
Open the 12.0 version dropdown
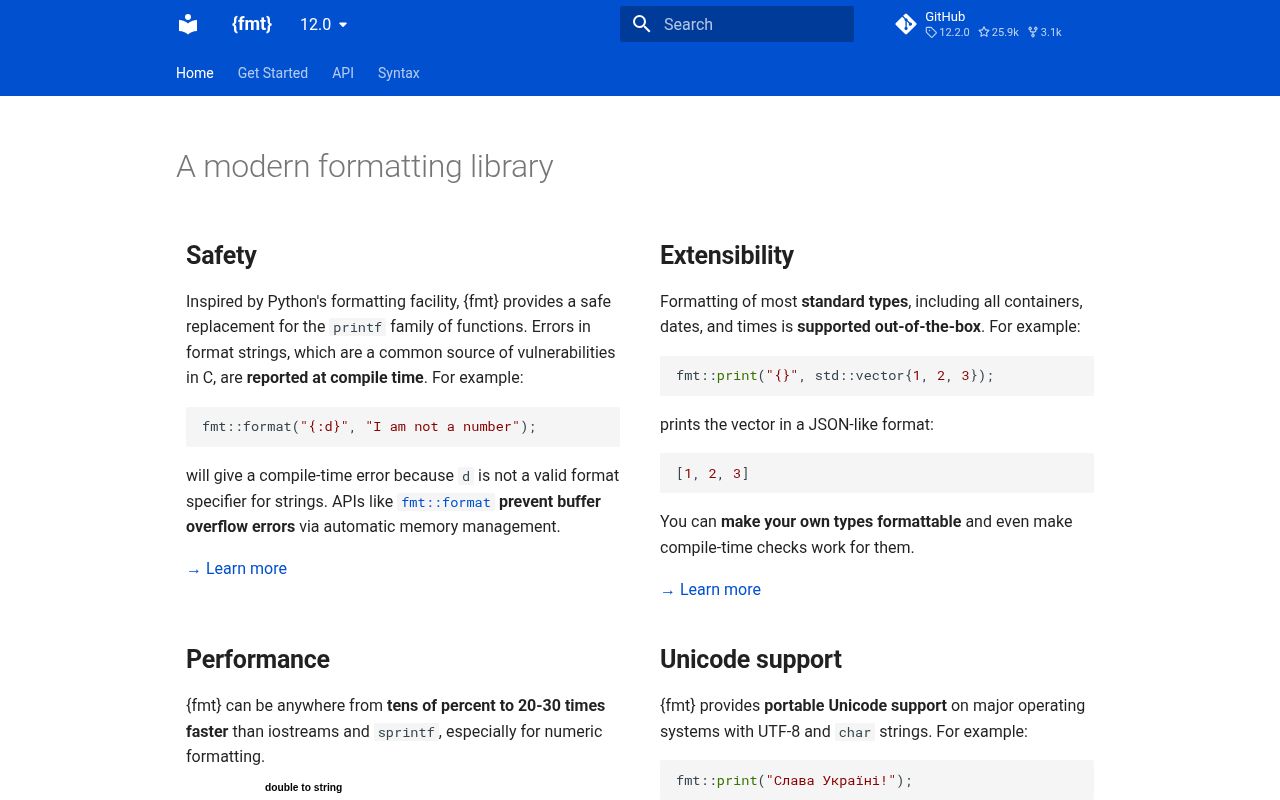click(x=324, y=24)
